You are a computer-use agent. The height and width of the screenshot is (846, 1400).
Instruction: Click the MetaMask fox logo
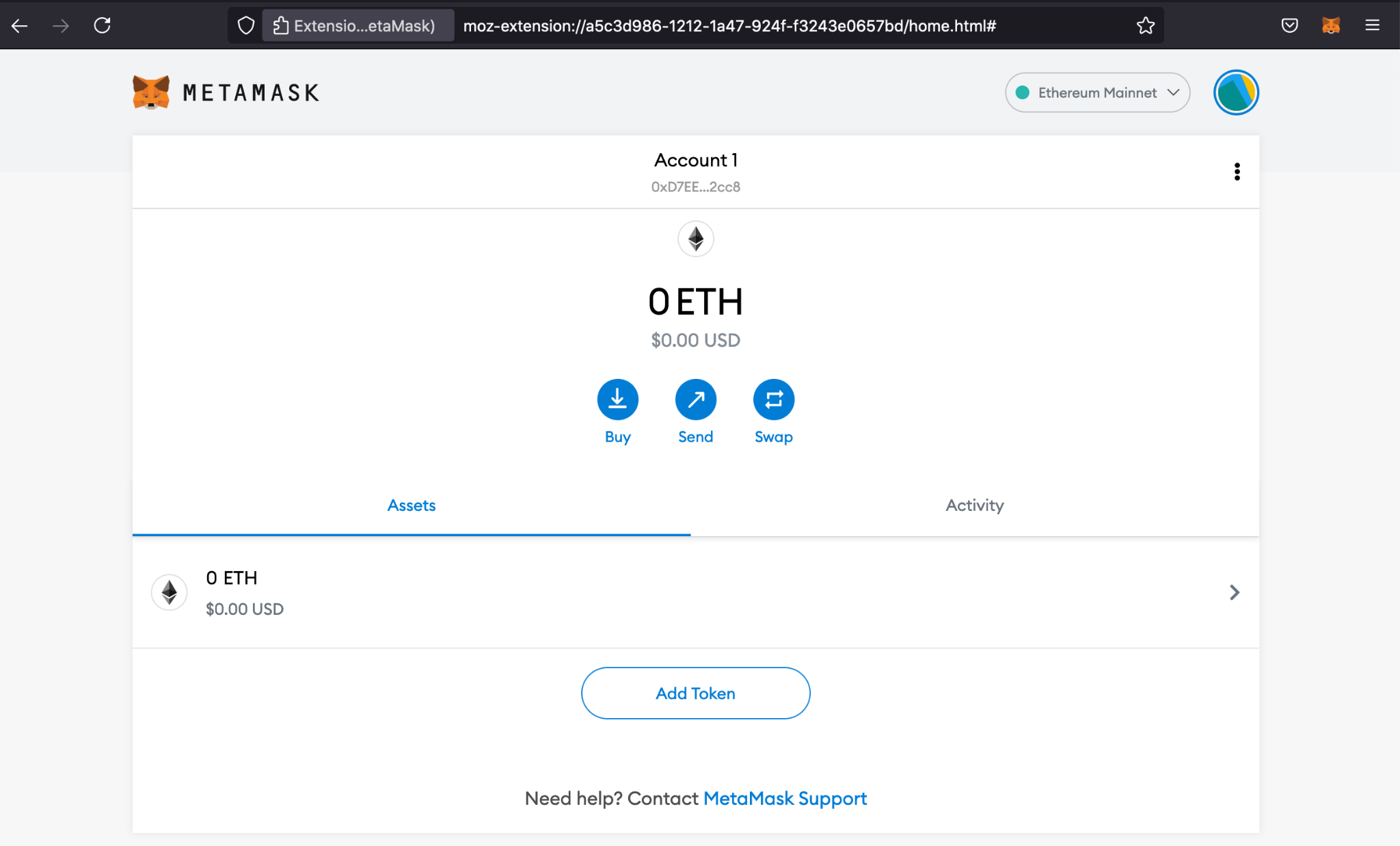(x=151, y=92)
